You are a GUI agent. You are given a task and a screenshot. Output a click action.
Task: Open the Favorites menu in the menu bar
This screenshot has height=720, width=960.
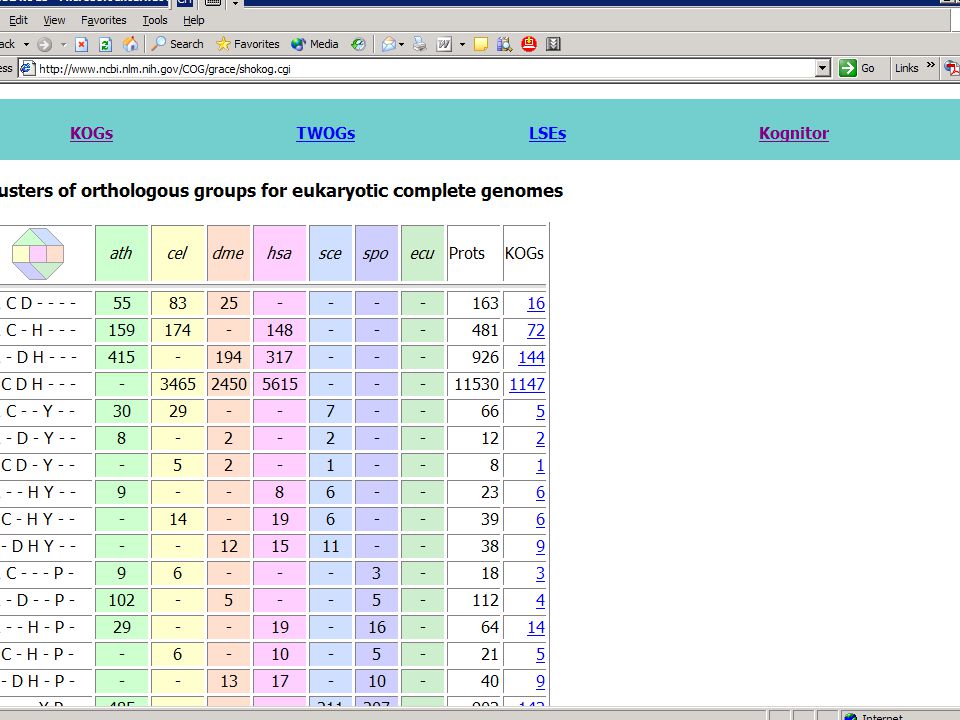(x=103, y=20)
